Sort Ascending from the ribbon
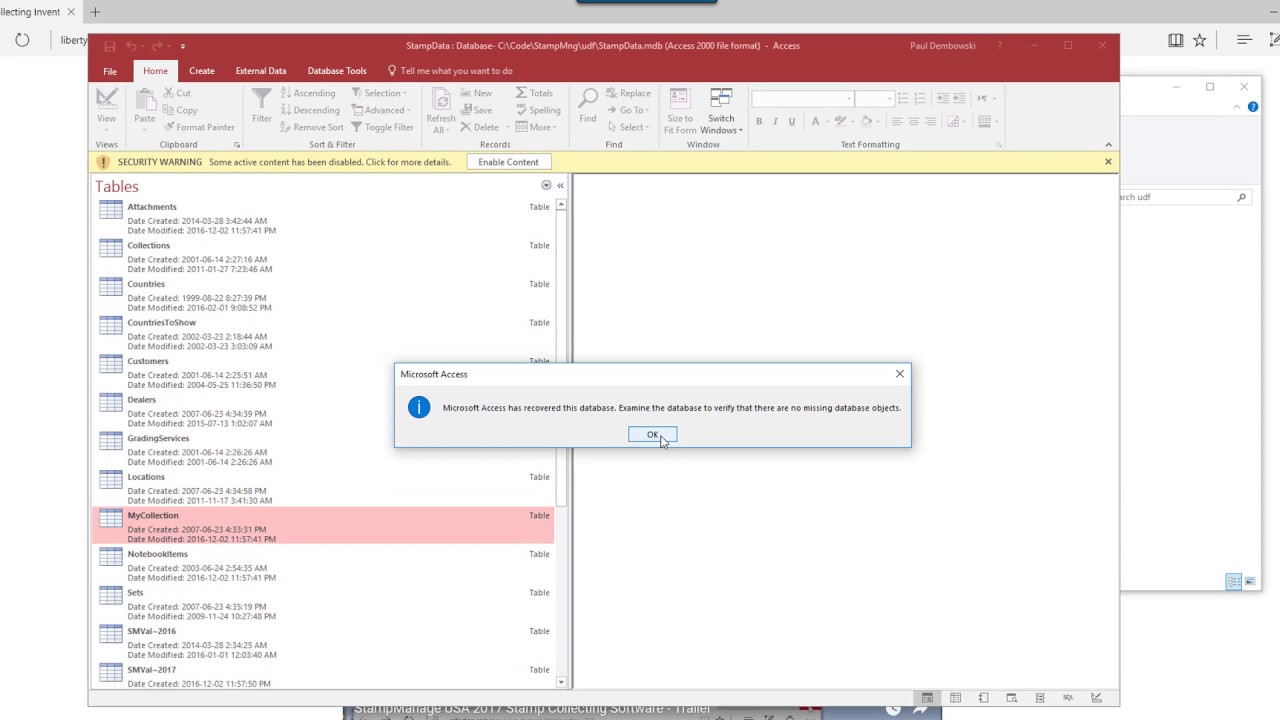 tap(308, 93)
